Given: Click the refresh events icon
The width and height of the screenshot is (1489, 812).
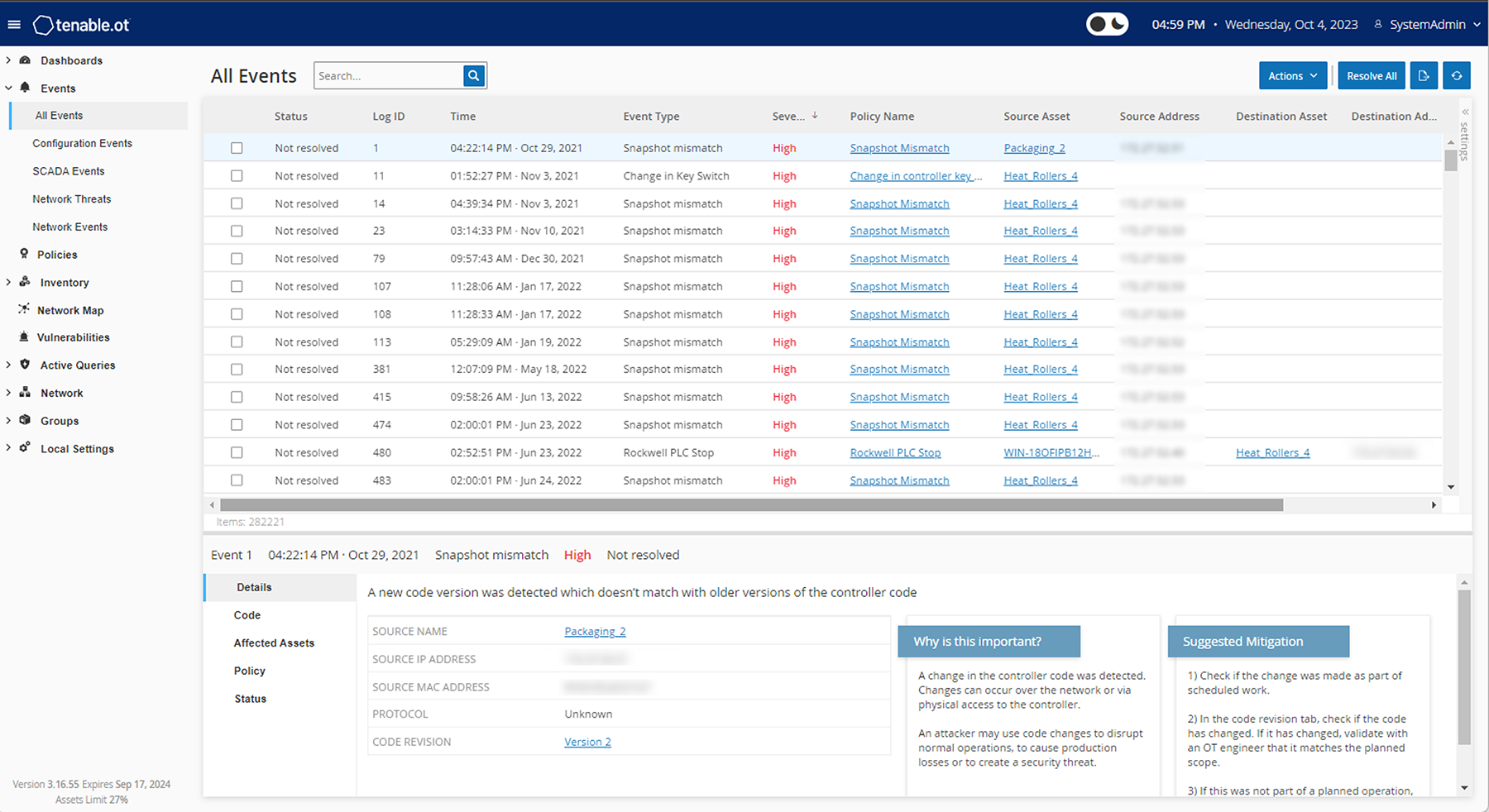Looking at the screenshot, I should [x=1457, y=76].
